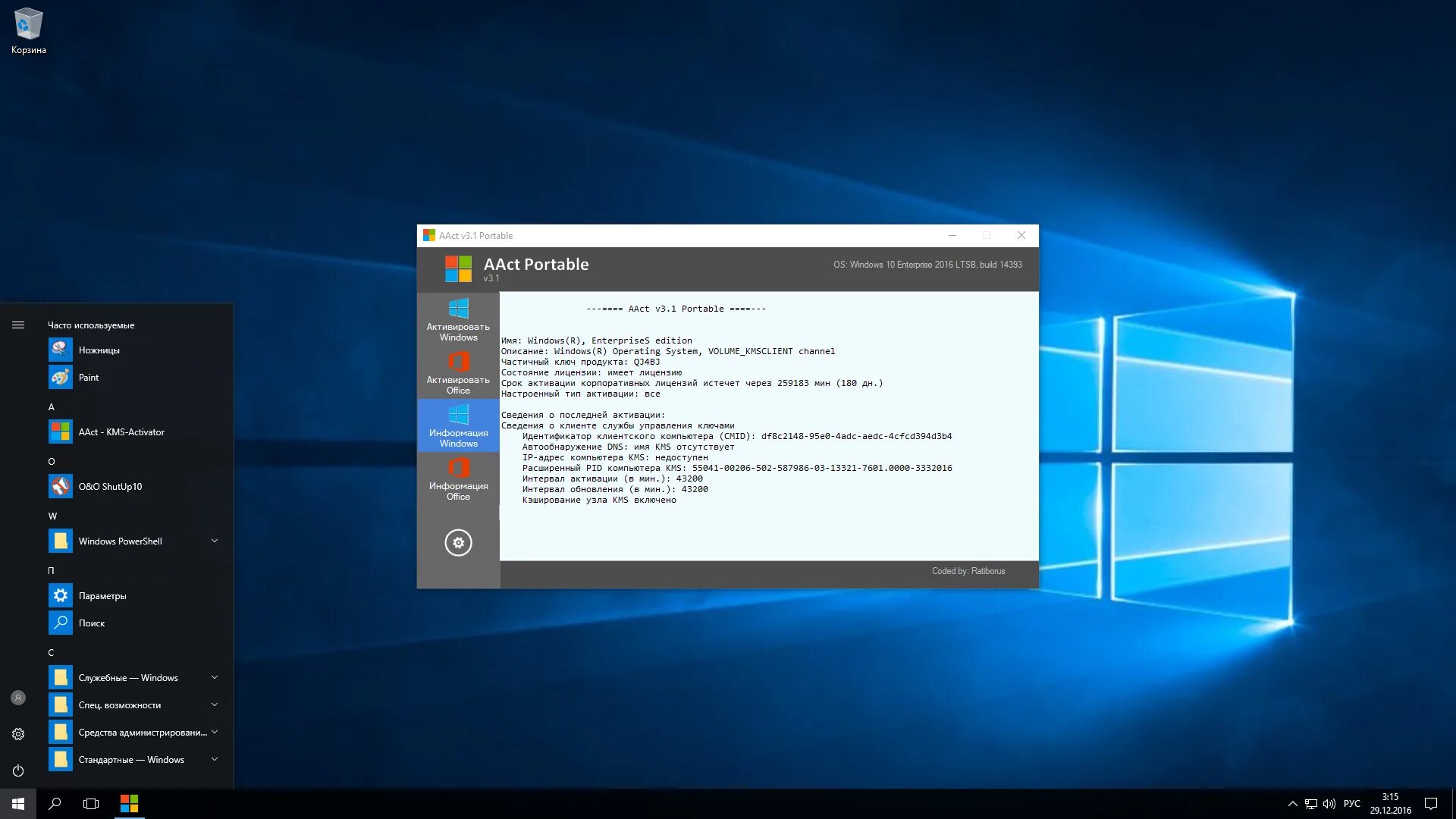Expand Спец. возможности chevron

(x=215, y=705)
